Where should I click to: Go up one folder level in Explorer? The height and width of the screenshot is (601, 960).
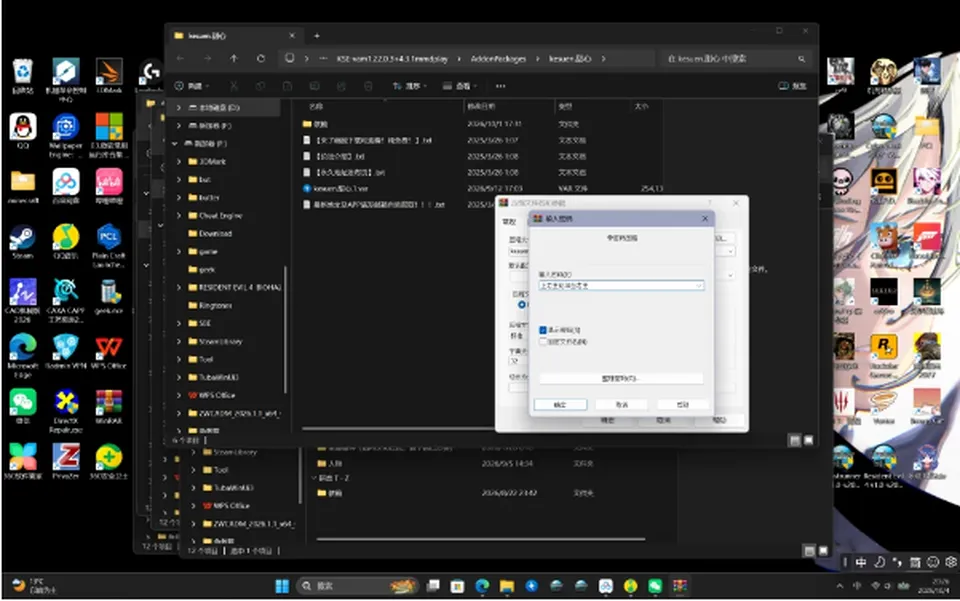point(234,58)
